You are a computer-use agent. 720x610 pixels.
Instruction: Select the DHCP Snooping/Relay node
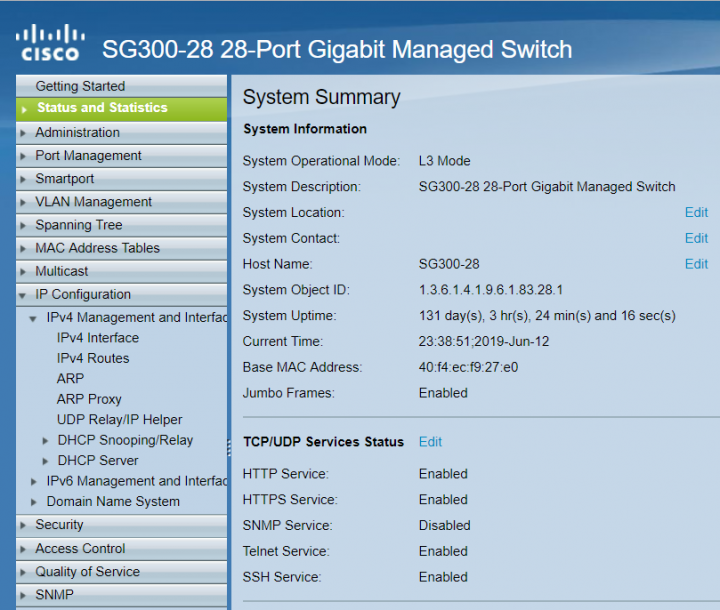pyautogui.click(x=125, y=440)
